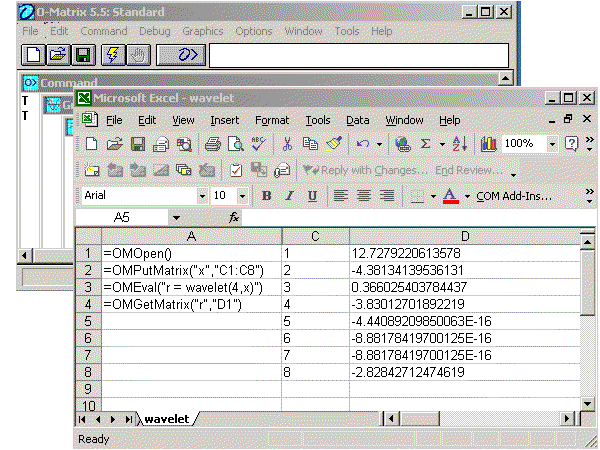Viewport: 600px width, 450px height.
Task: Select Format Painter brush icon
Action: click(334, 145)
